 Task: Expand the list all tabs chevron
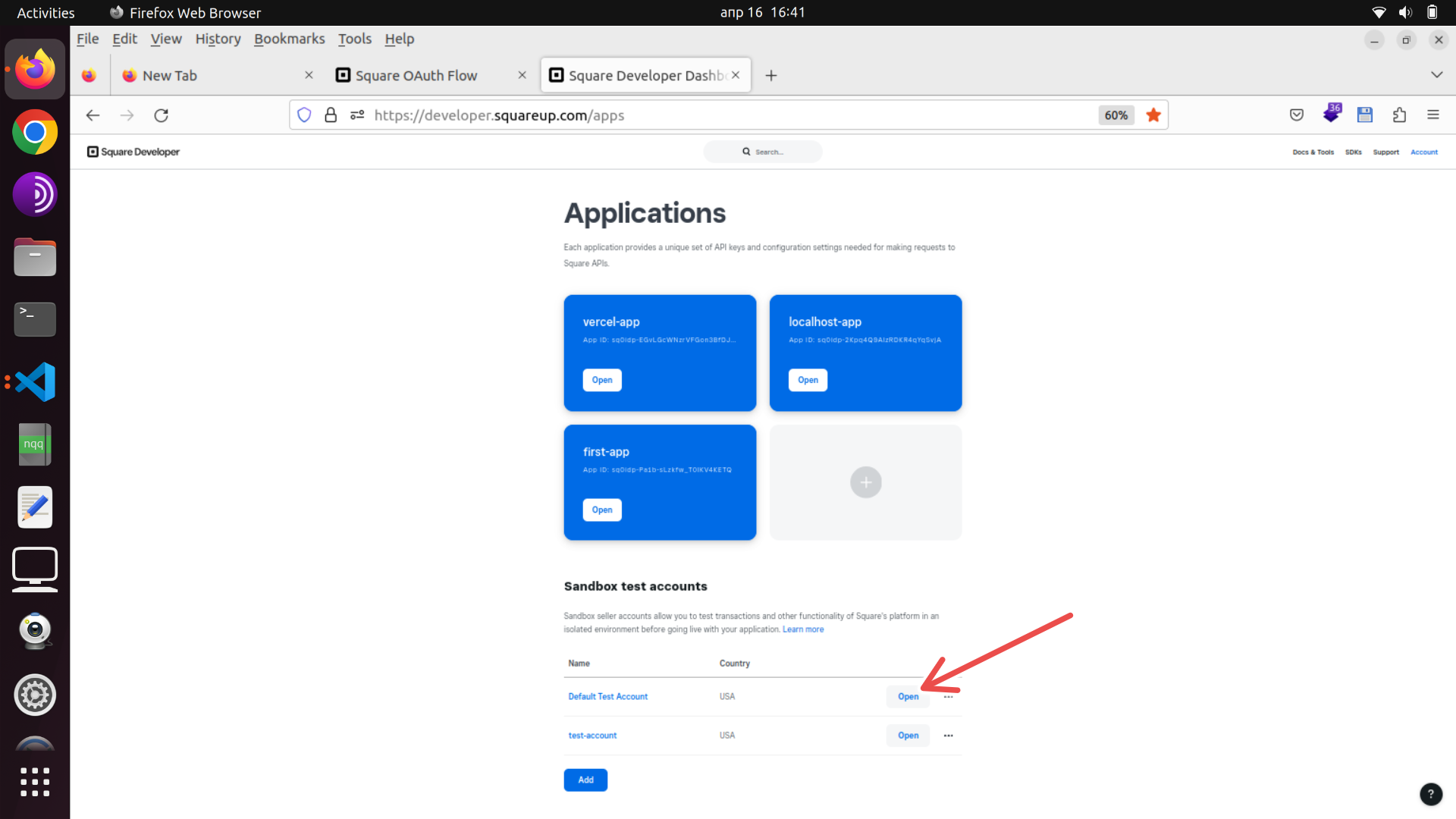click(1436, 75)
